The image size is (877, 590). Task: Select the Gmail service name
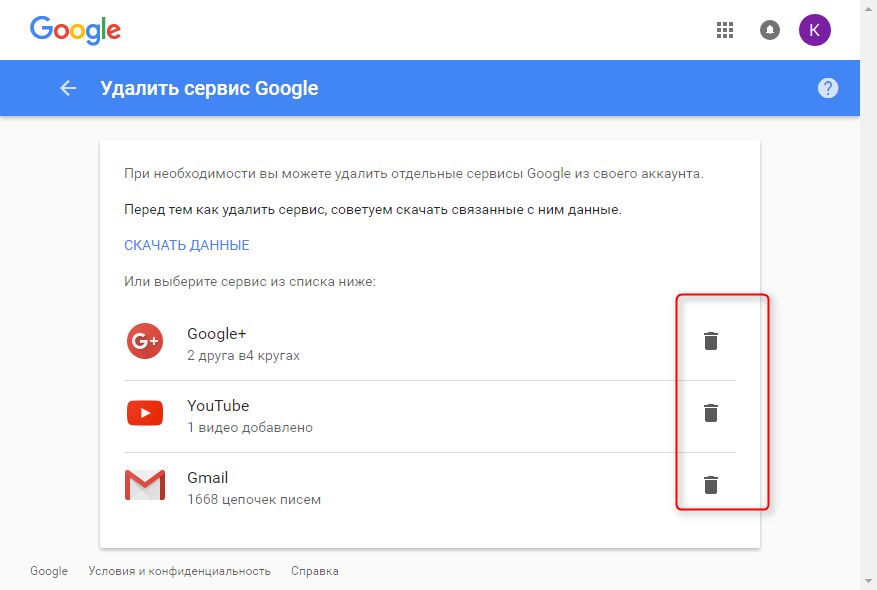(208, 478)
